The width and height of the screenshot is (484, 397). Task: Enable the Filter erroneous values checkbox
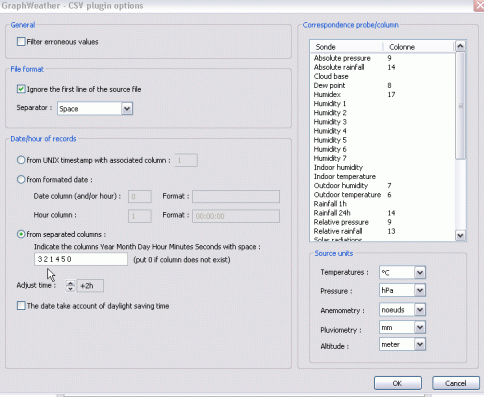point(21,42)
